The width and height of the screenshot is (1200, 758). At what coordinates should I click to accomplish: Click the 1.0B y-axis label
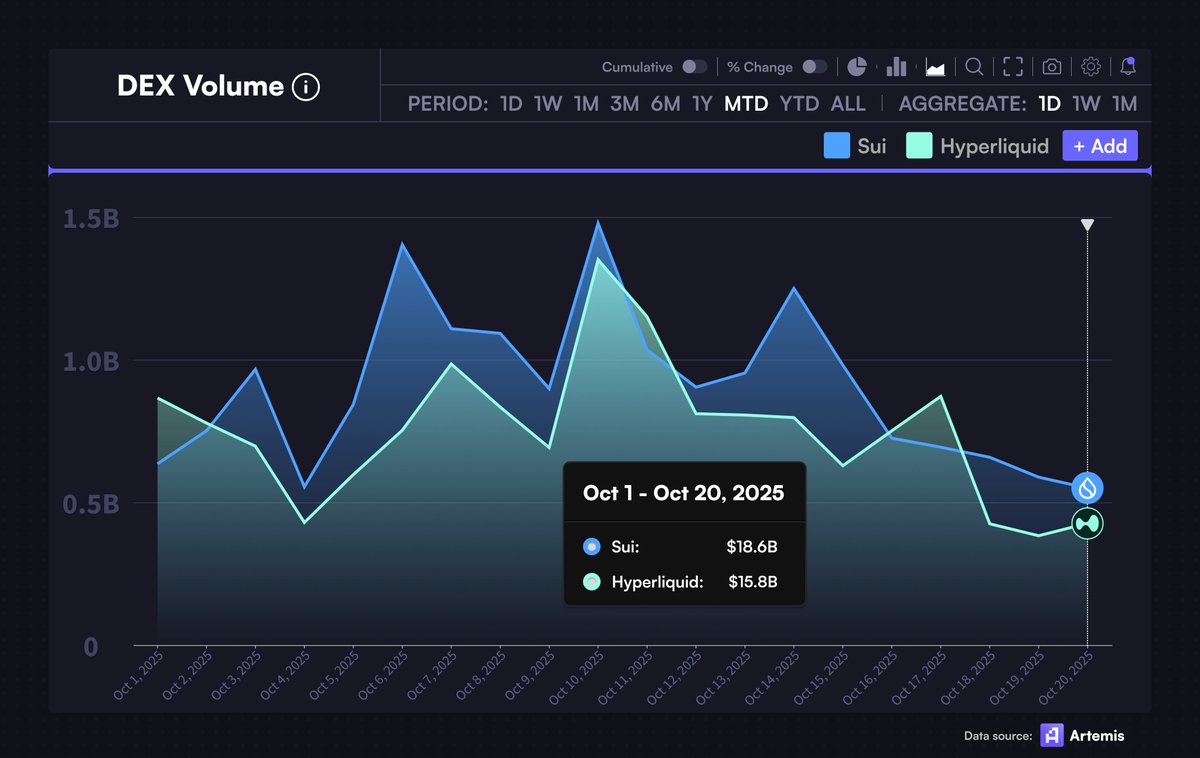coord(92,361)
